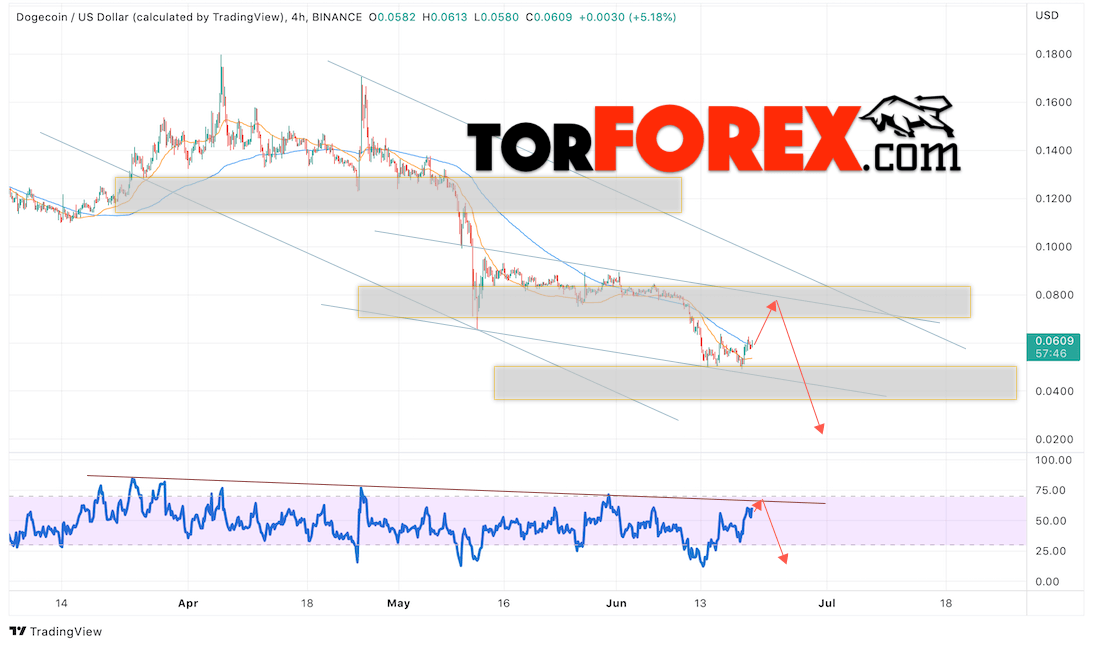This screenshot has width=1093, height=647.
Task: Click the 57:46 candle countdown timer
Action: (1050, 353)
